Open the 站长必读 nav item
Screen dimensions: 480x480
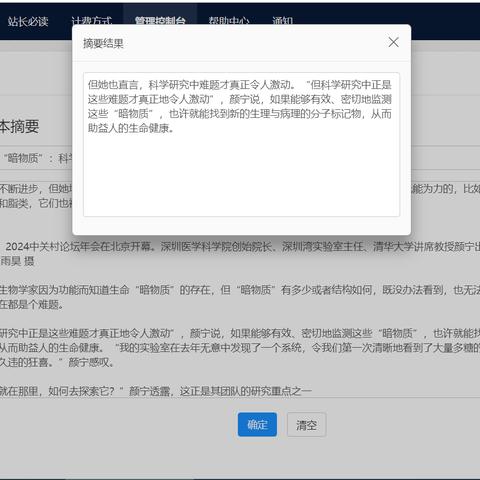28,21
